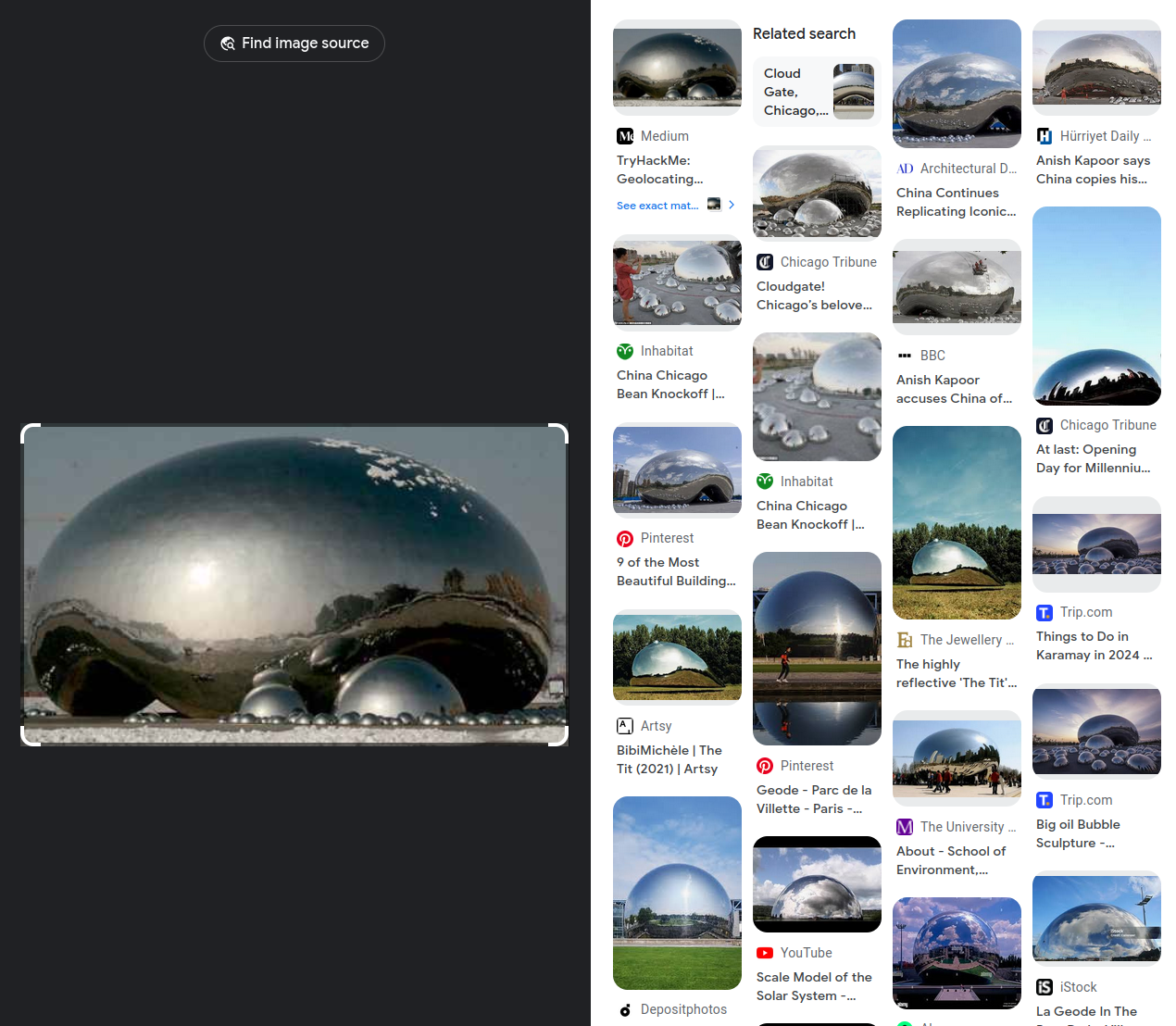
Task: Click the YouTube sphere video thumbnail
Action: pyautogui.click(x=817, y=884)
